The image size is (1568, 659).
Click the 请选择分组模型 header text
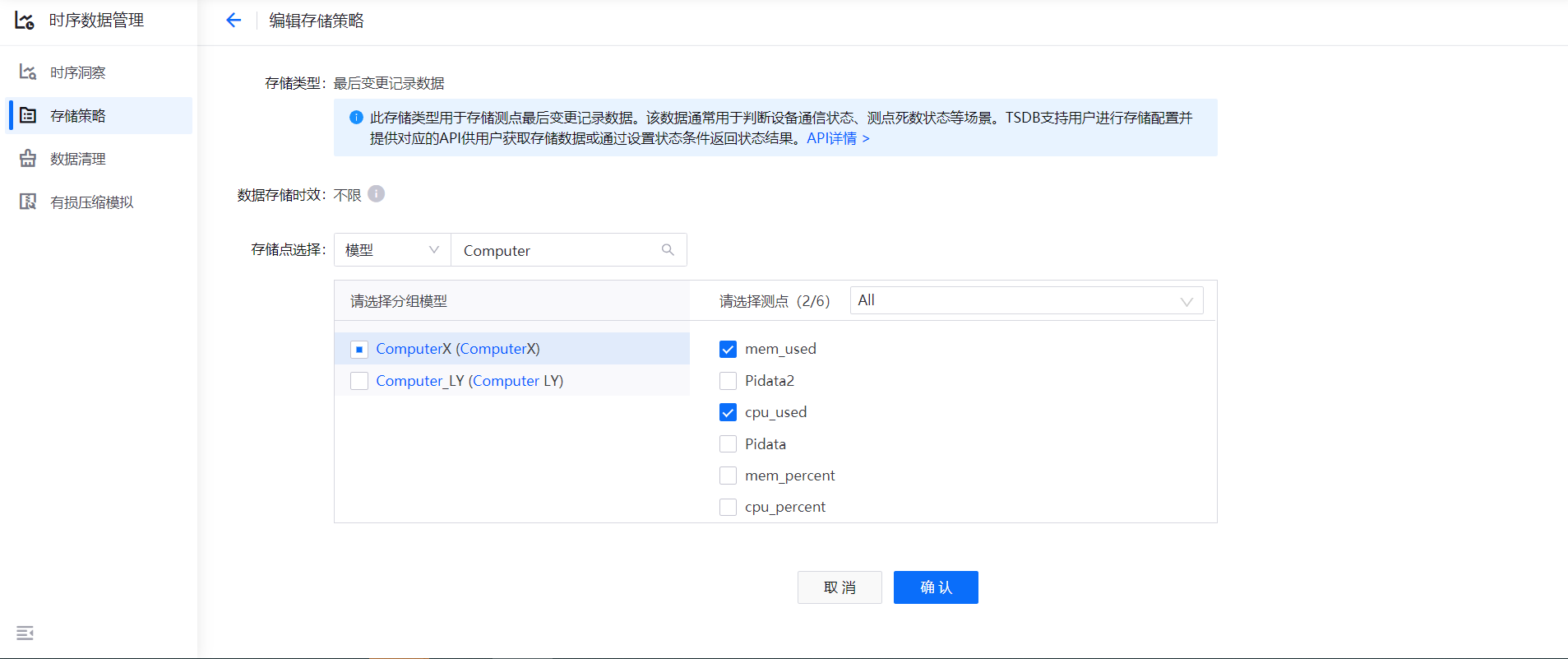pyautogui.click(x=399, y=301)
